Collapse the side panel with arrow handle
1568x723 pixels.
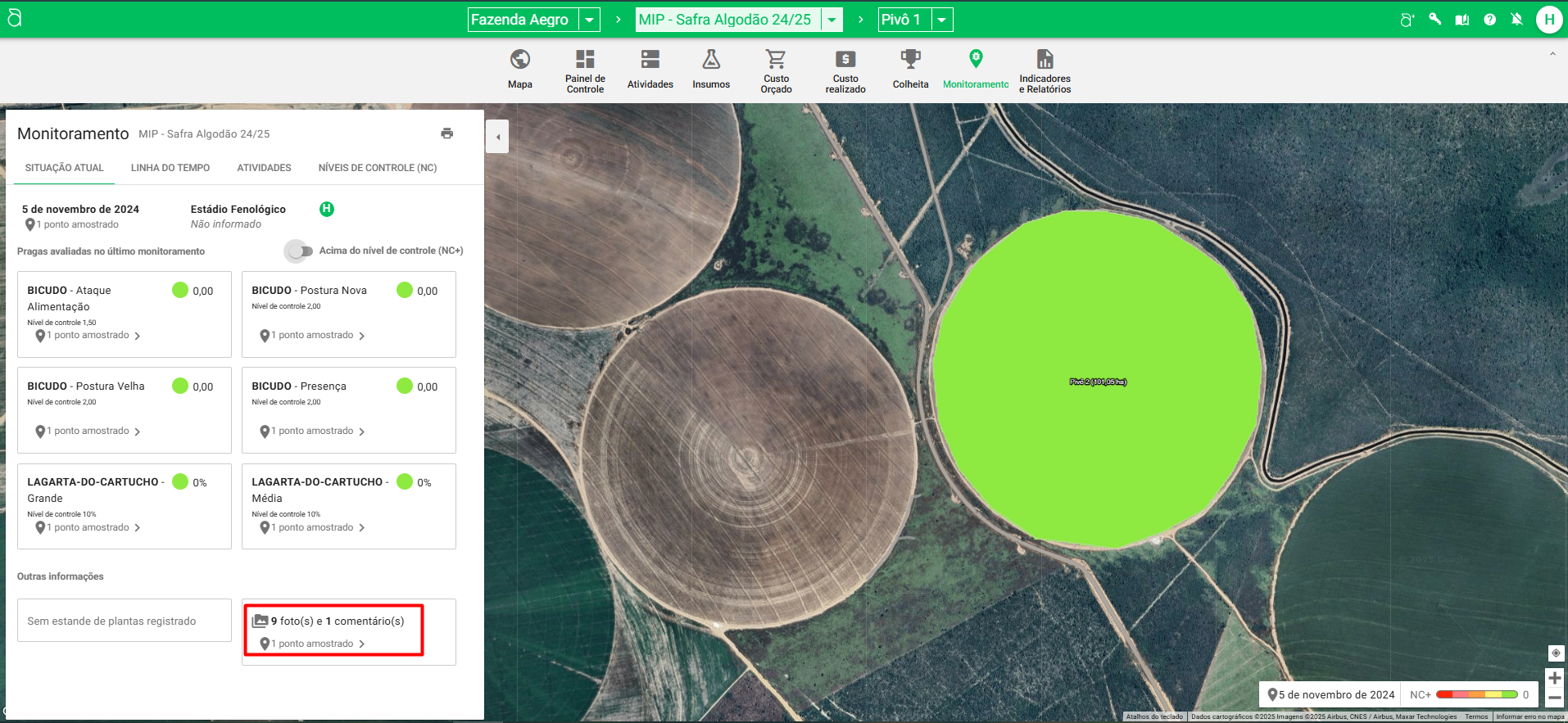(497, 137)
